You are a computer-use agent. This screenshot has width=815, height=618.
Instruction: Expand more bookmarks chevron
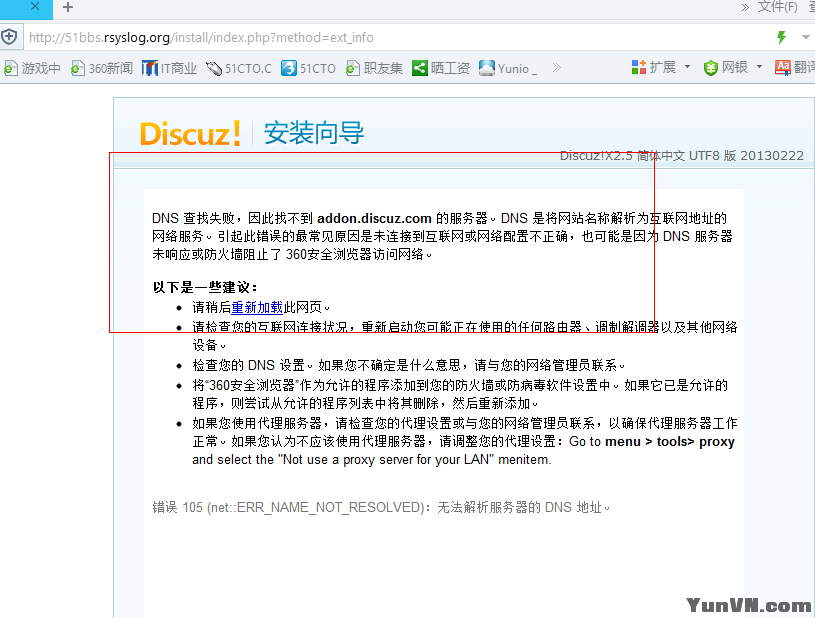(x=557, y=68)
